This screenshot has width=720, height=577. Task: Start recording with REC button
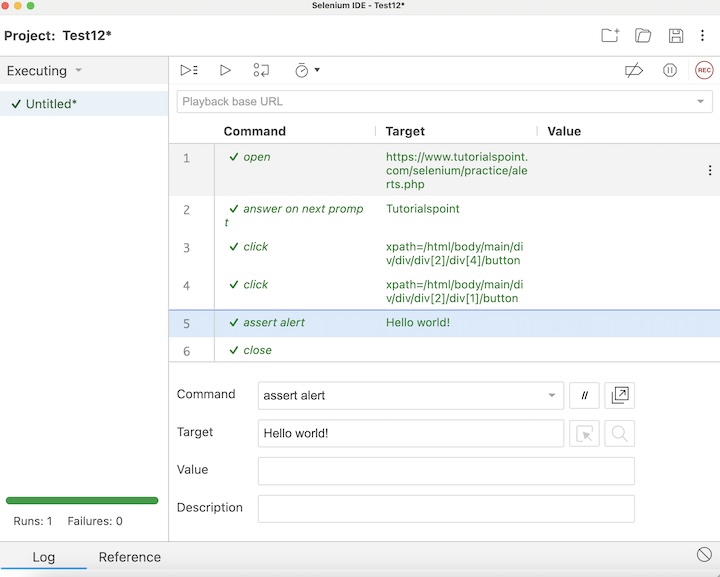pyautogui.click(x=704, y=70)
